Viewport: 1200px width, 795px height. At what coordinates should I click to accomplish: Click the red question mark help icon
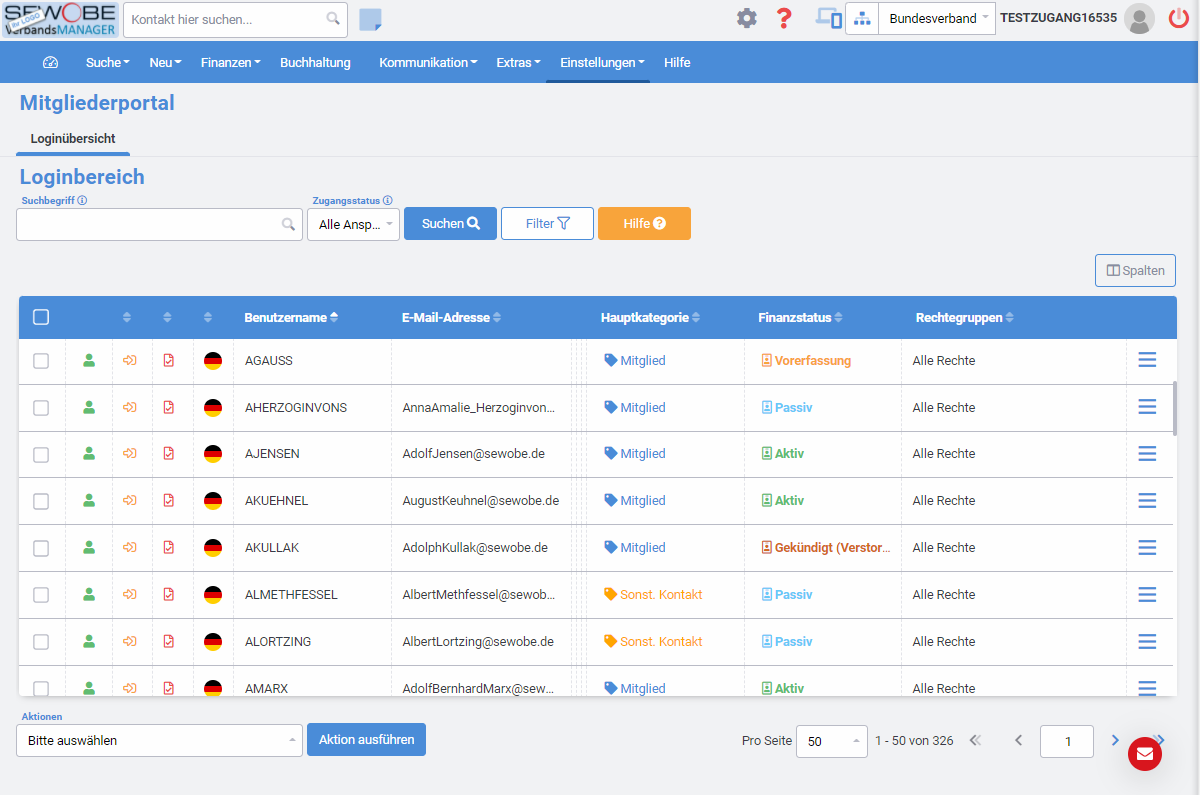point(784,18)
